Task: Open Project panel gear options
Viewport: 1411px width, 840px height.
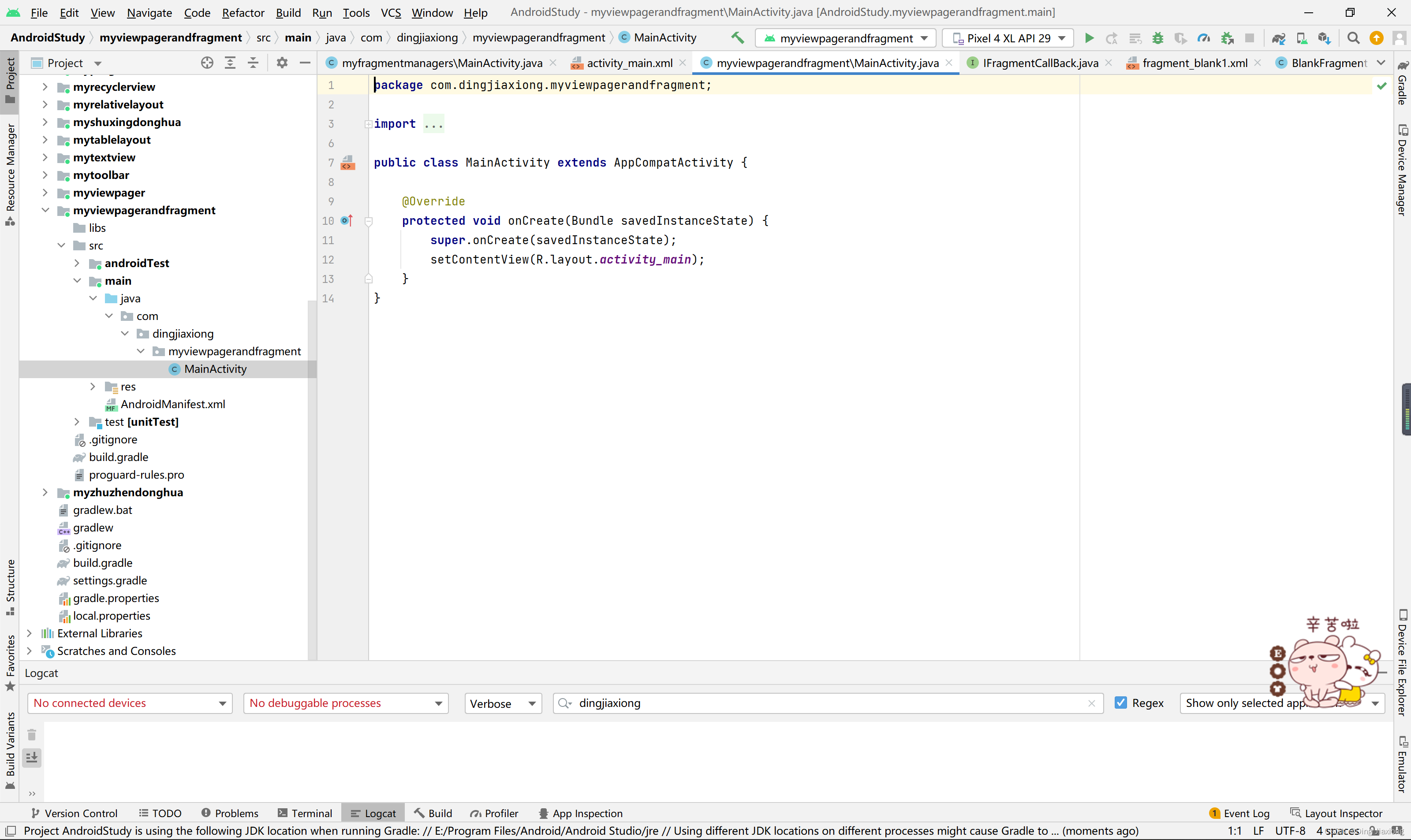Action: point(282,63)
